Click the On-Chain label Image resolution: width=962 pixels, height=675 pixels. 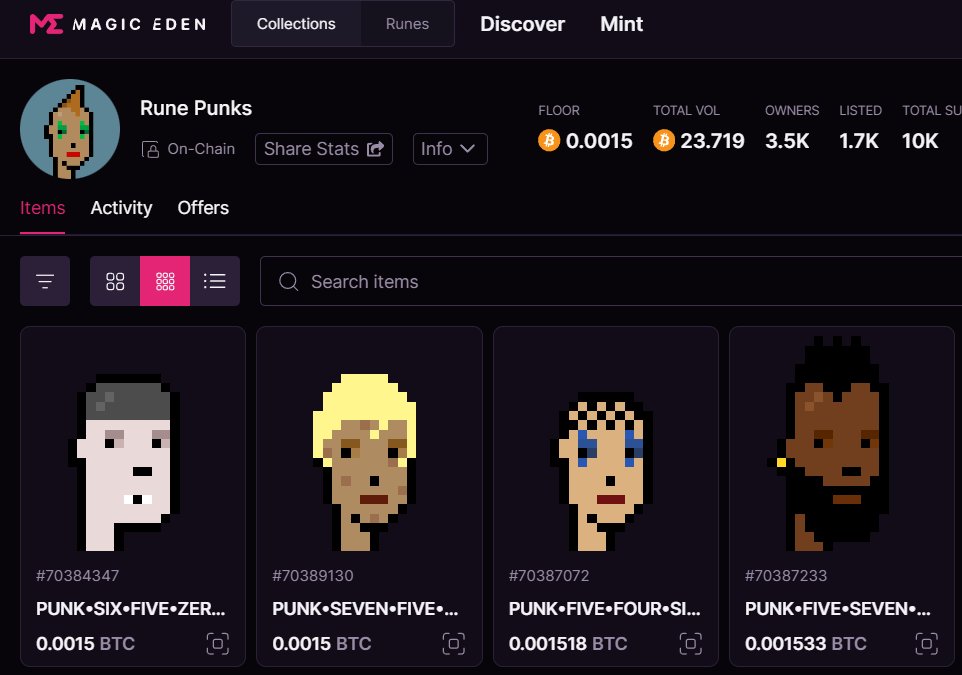click(201, 149)
